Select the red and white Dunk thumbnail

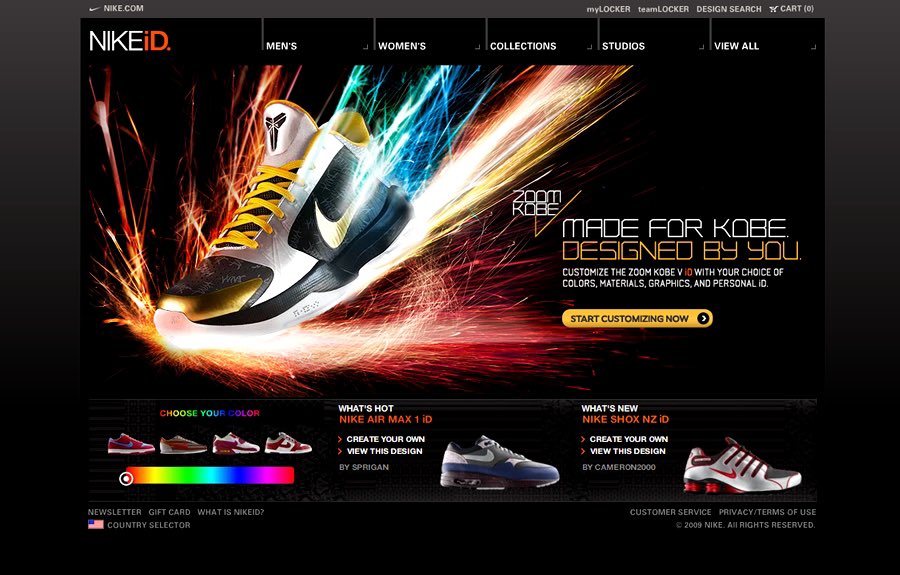288,443
